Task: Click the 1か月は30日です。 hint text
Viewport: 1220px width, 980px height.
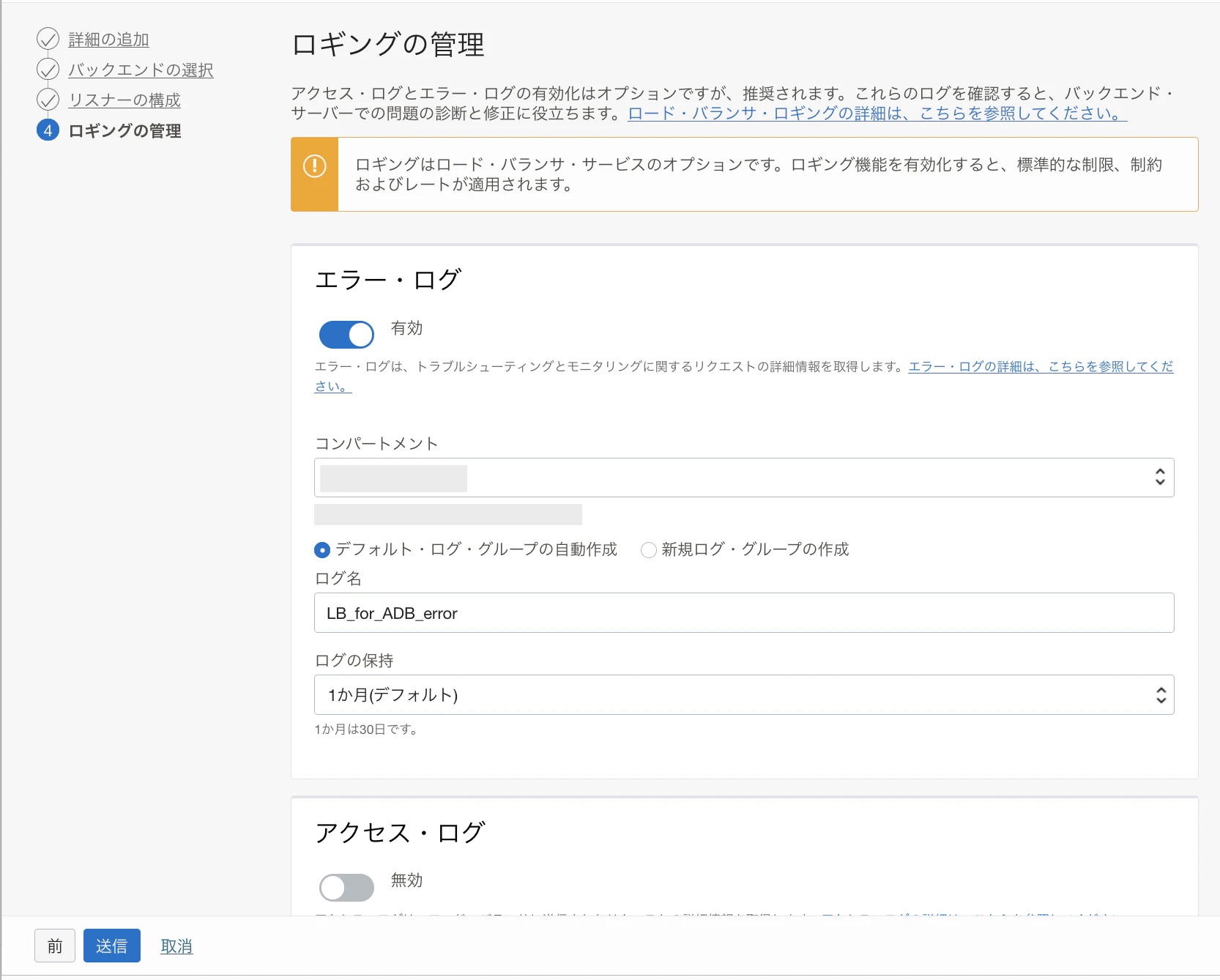Action: [x=366, y=730]
